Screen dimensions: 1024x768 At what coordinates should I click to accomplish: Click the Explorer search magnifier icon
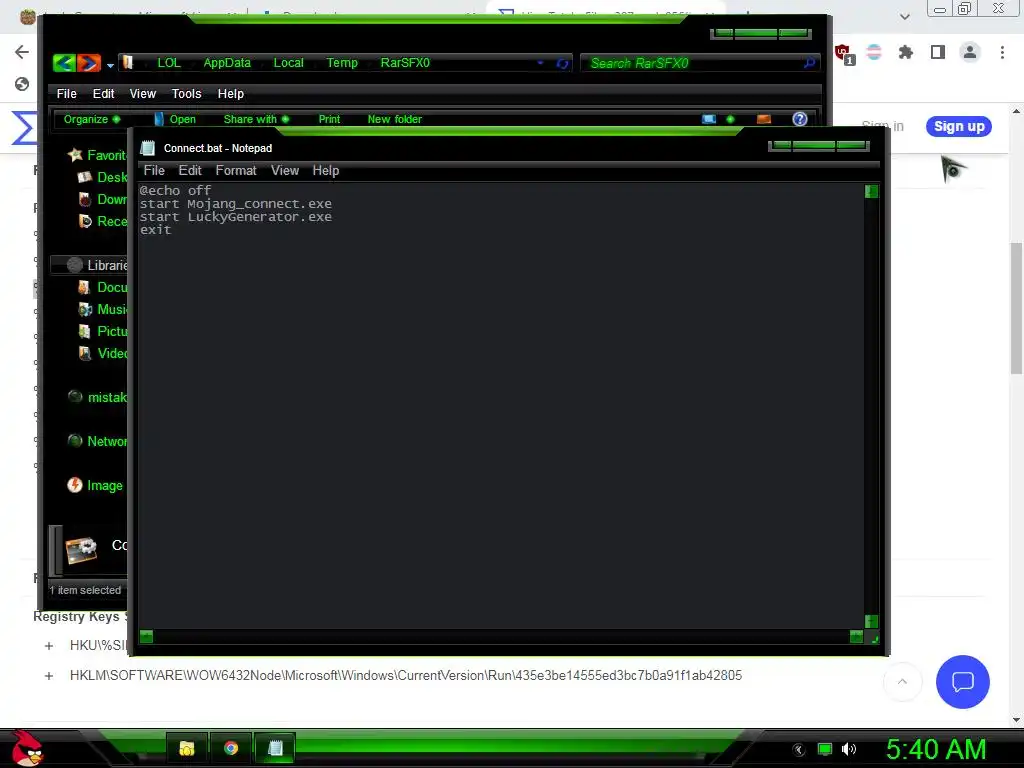[x=809, y=63]
